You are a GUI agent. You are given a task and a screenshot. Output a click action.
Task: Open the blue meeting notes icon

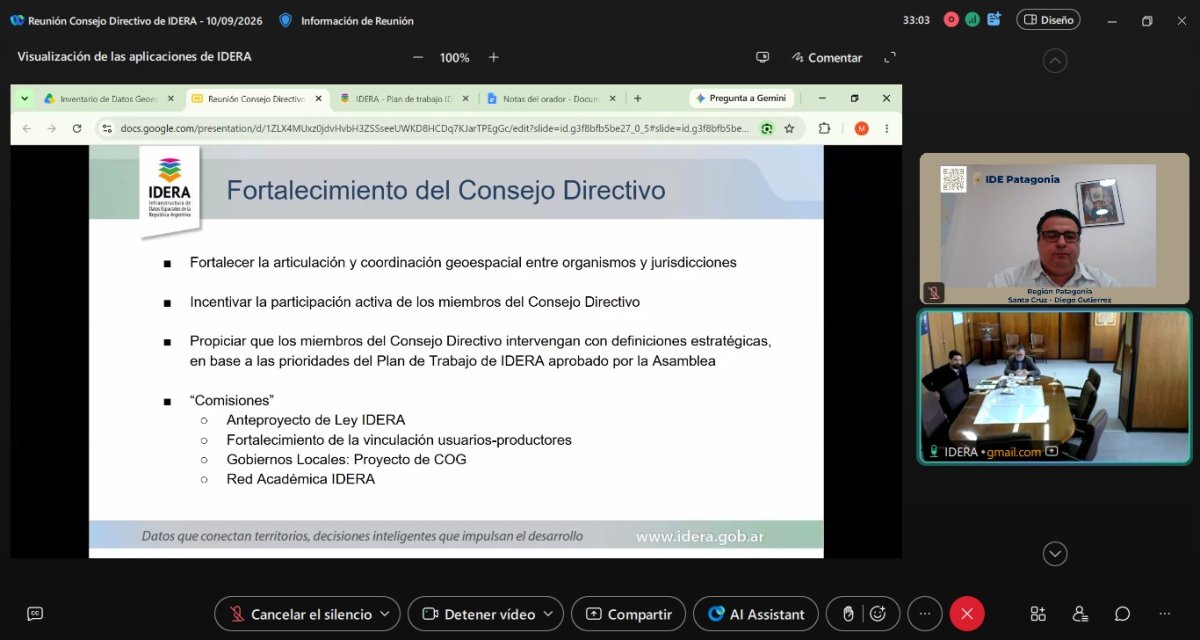click(994, 20)
